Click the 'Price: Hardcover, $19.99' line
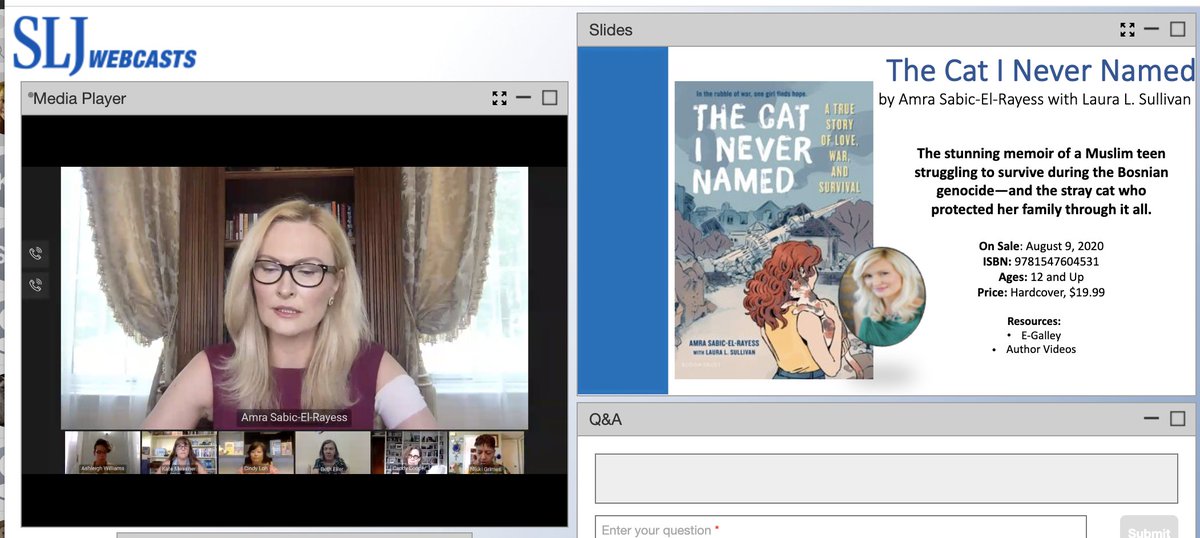The height and width of the screenshot is (538, 1200). click(x=1041, y=293)
